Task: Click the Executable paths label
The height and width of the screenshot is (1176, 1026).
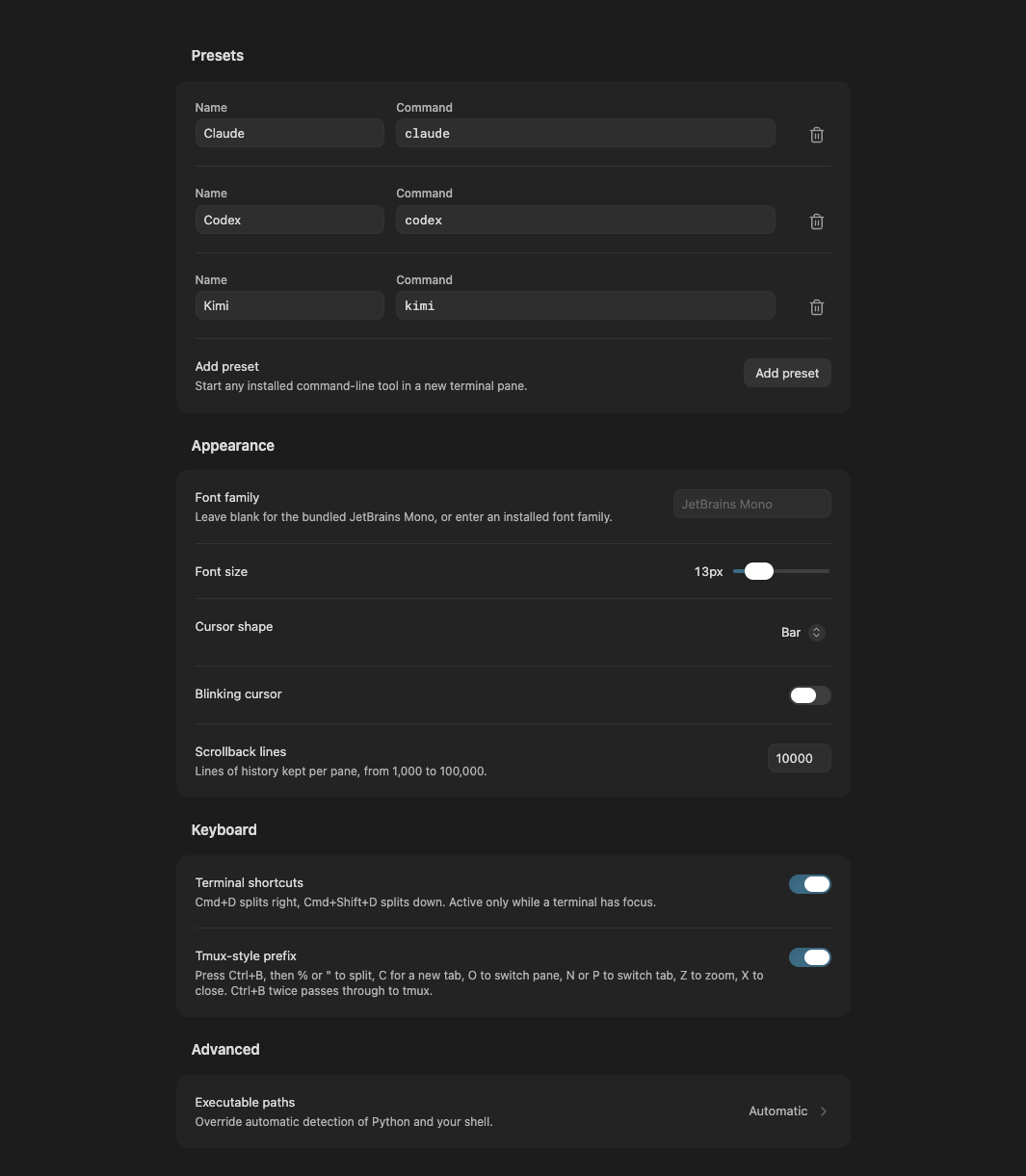Action: pyautogui.click(x=246, y=1103)
